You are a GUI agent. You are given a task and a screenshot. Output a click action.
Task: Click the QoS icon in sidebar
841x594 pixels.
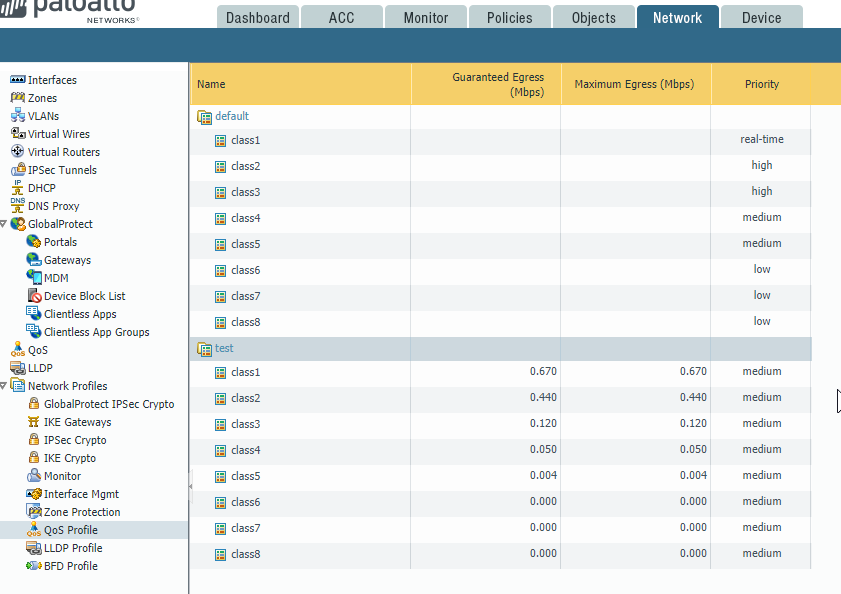[18, 350]
